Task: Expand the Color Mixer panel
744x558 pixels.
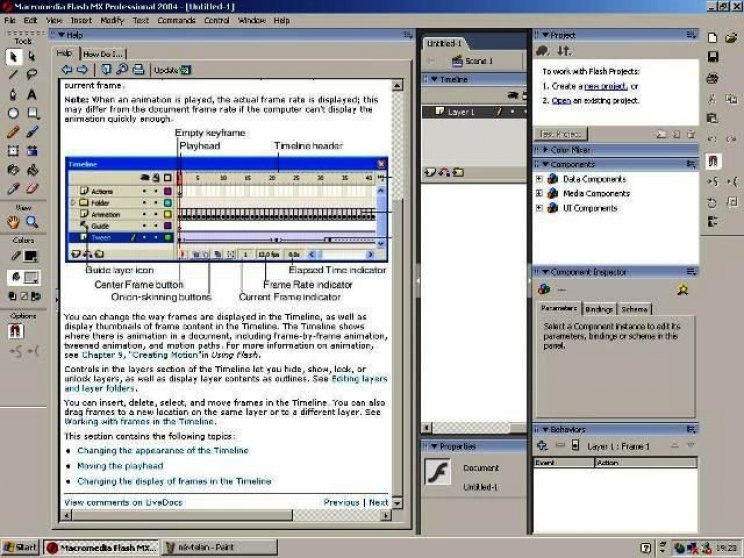Action: tap(545, 149)
